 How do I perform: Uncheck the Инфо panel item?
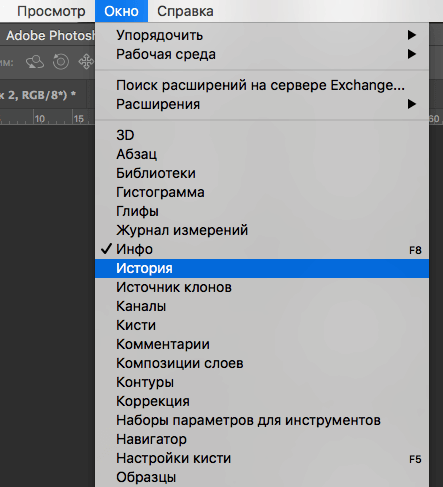click(x=262, y=249)
